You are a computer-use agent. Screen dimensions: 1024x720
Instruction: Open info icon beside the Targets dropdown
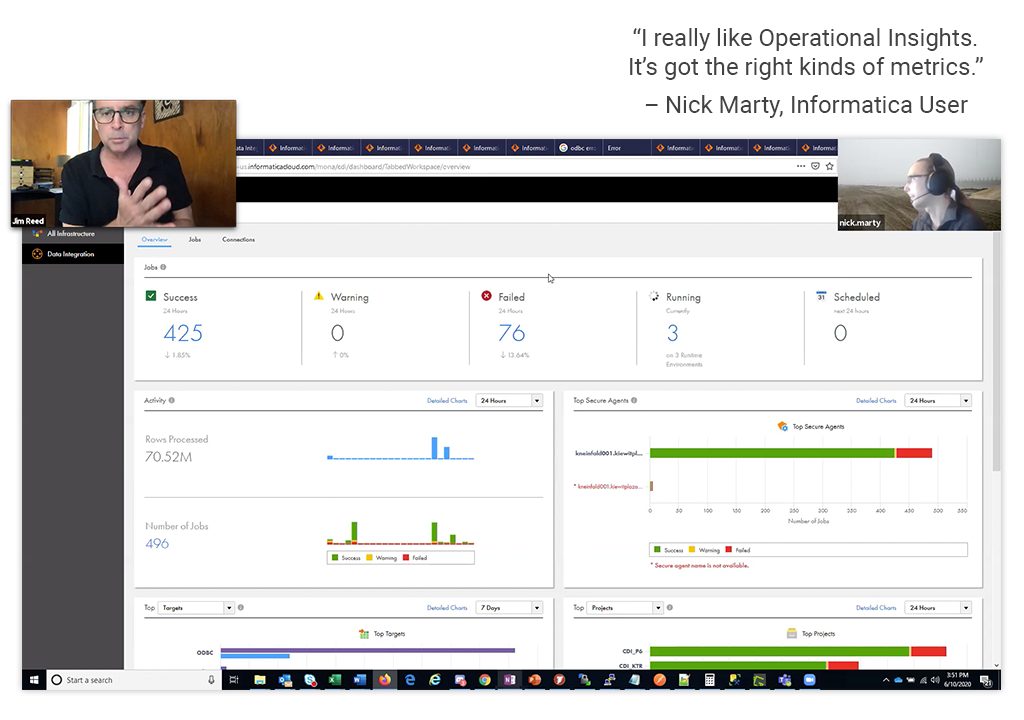241,607
